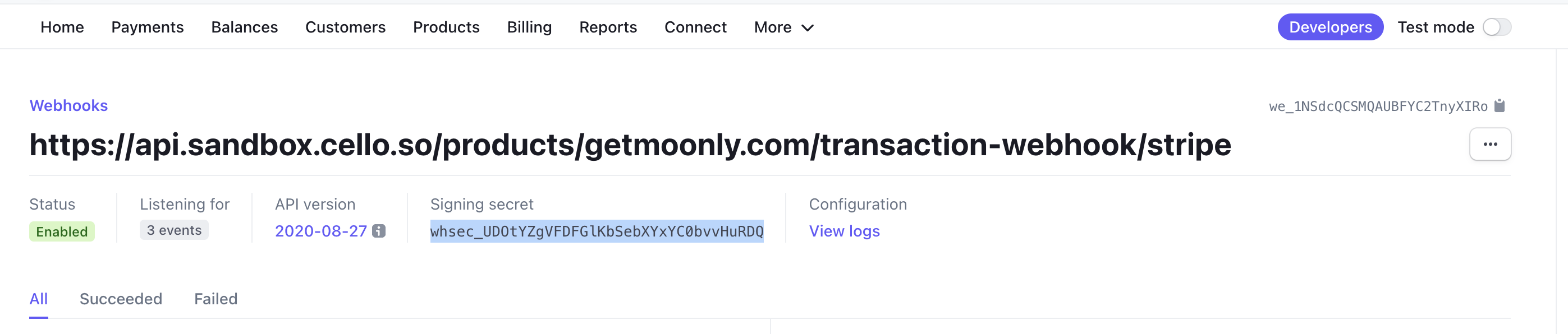
Task: Go to the Payments section
Action: [147, 27]
